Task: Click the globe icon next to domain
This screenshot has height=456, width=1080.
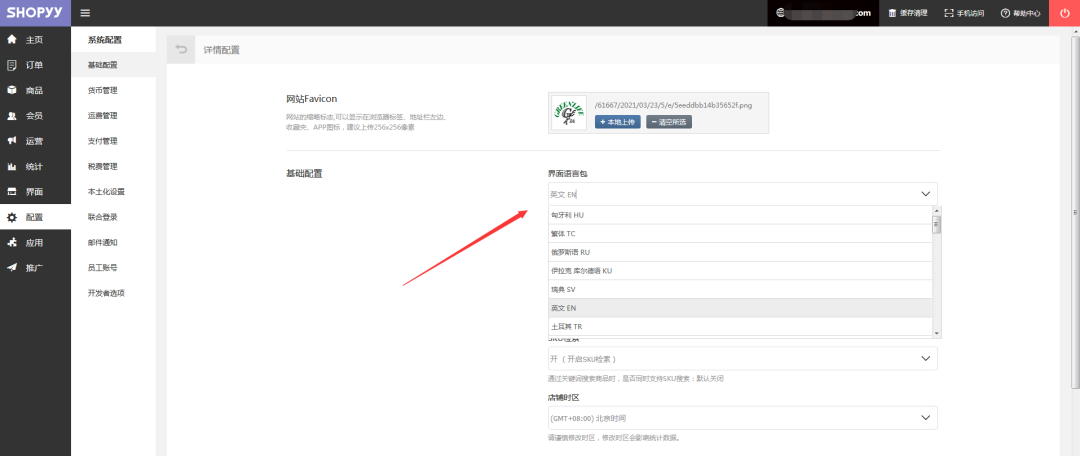Action: coord(781,12)
